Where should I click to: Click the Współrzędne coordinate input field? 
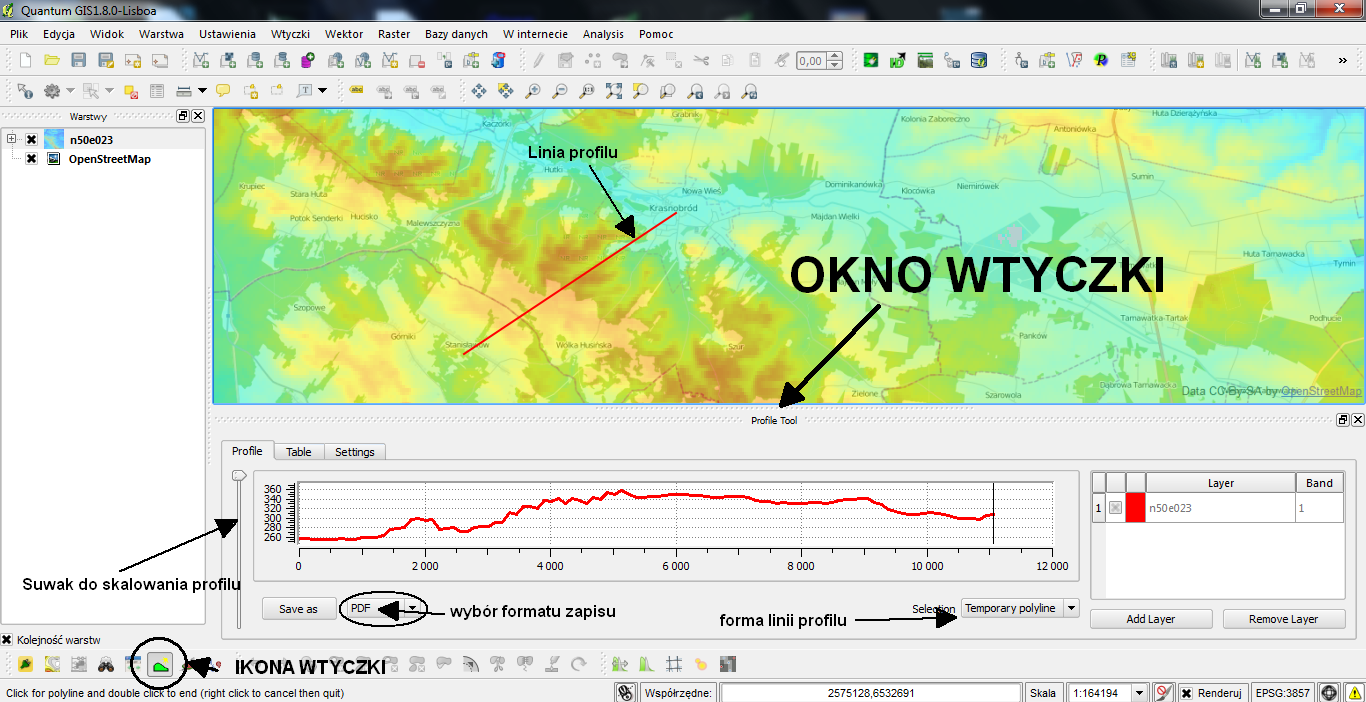point(871,692)
